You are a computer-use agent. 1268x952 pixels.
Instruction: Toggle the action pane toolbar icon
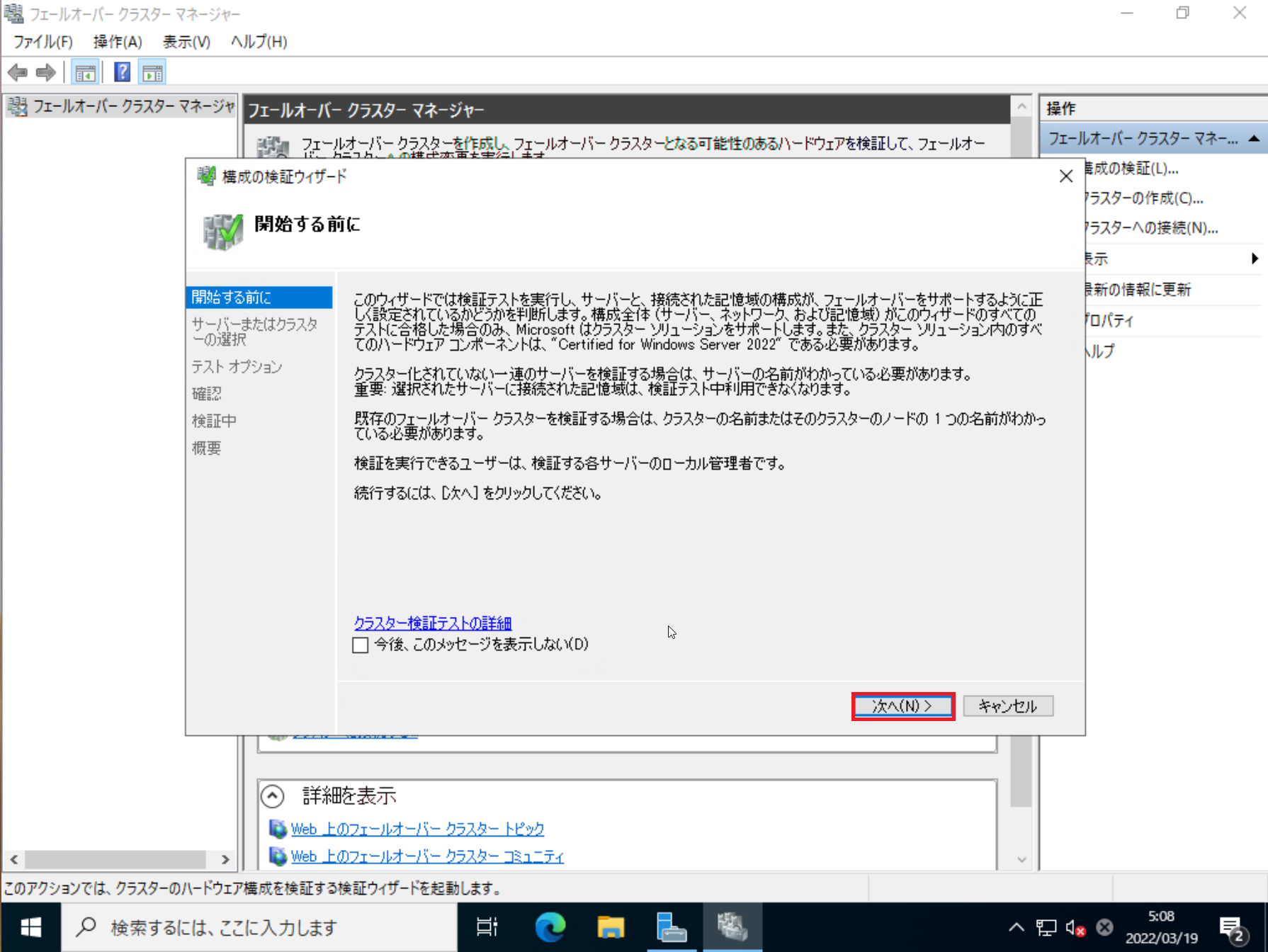152,72
